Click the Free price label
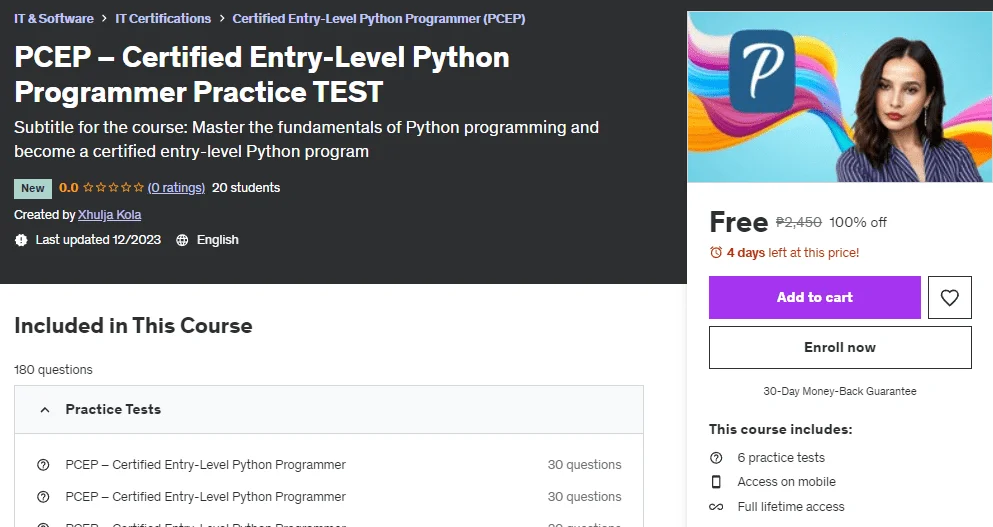The image size is (993, 527). [x=738, y=222]
